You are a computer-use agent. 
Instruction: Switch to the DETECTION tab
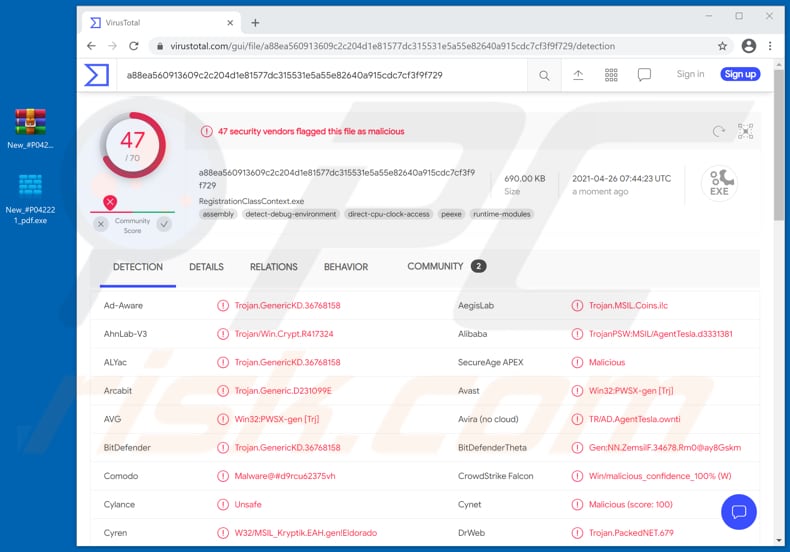[138, 267]
